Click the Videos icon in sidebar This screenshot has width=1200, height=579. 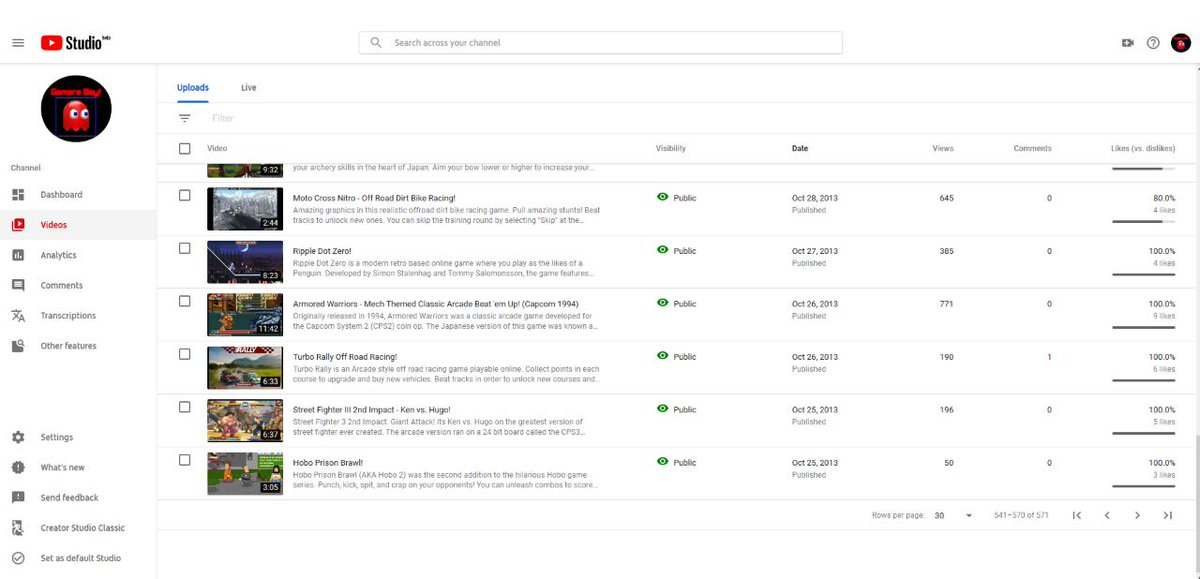18,225
